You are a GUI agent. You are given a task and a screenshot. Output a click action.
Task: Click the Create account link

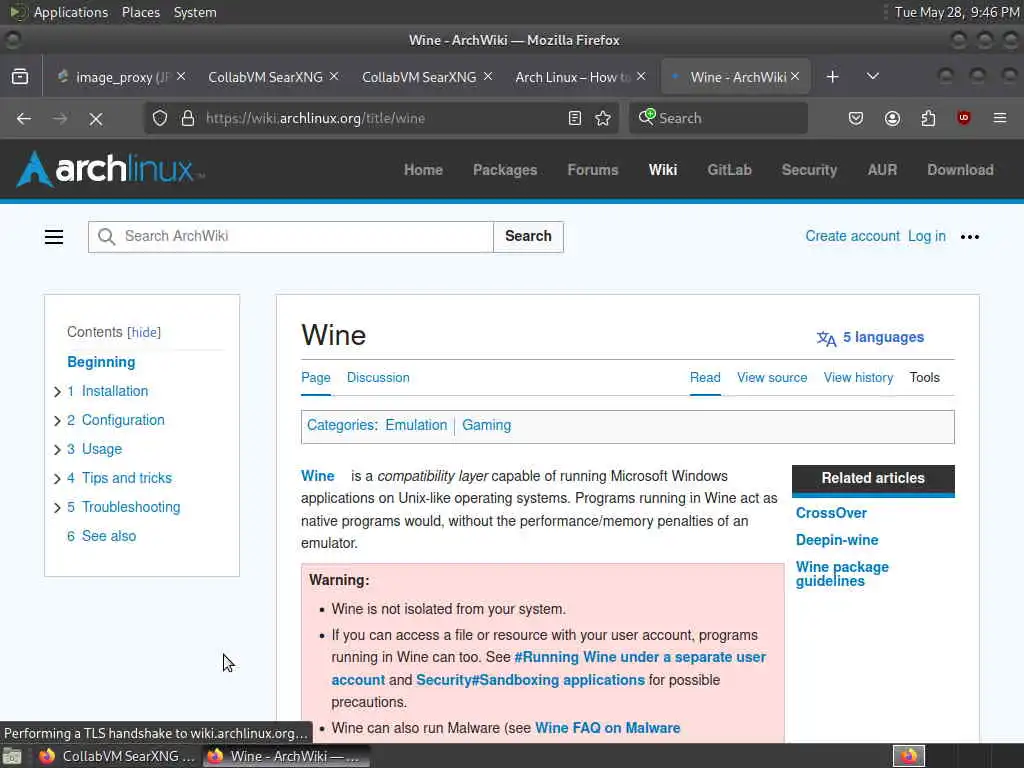point(852,236)
